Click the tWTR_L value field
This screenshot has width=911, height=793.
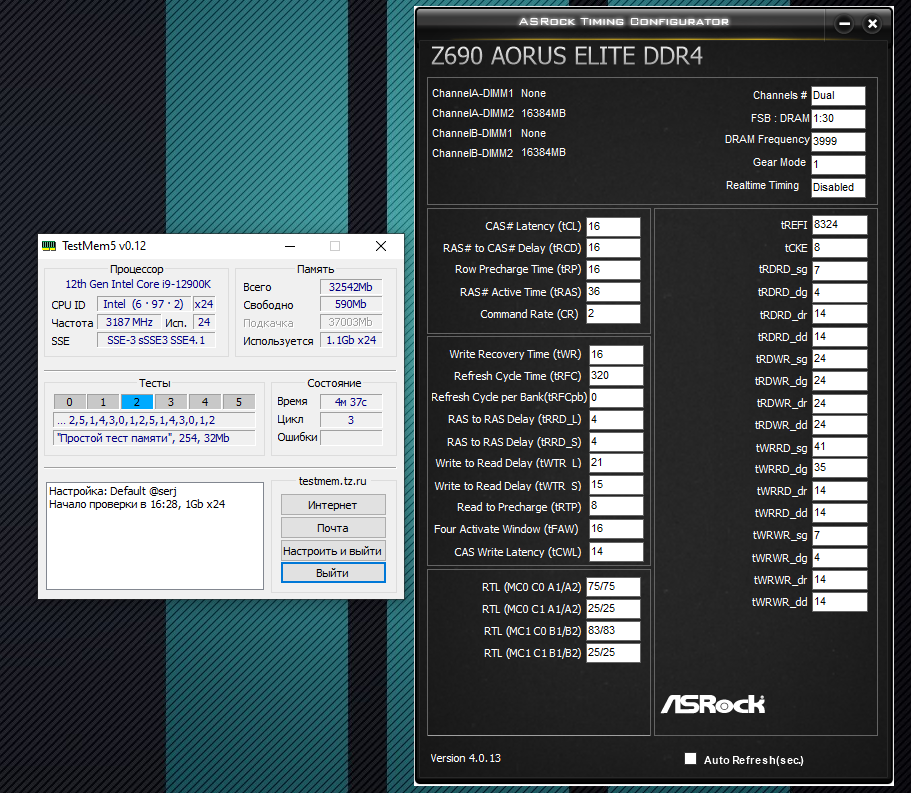click(616, 463)
